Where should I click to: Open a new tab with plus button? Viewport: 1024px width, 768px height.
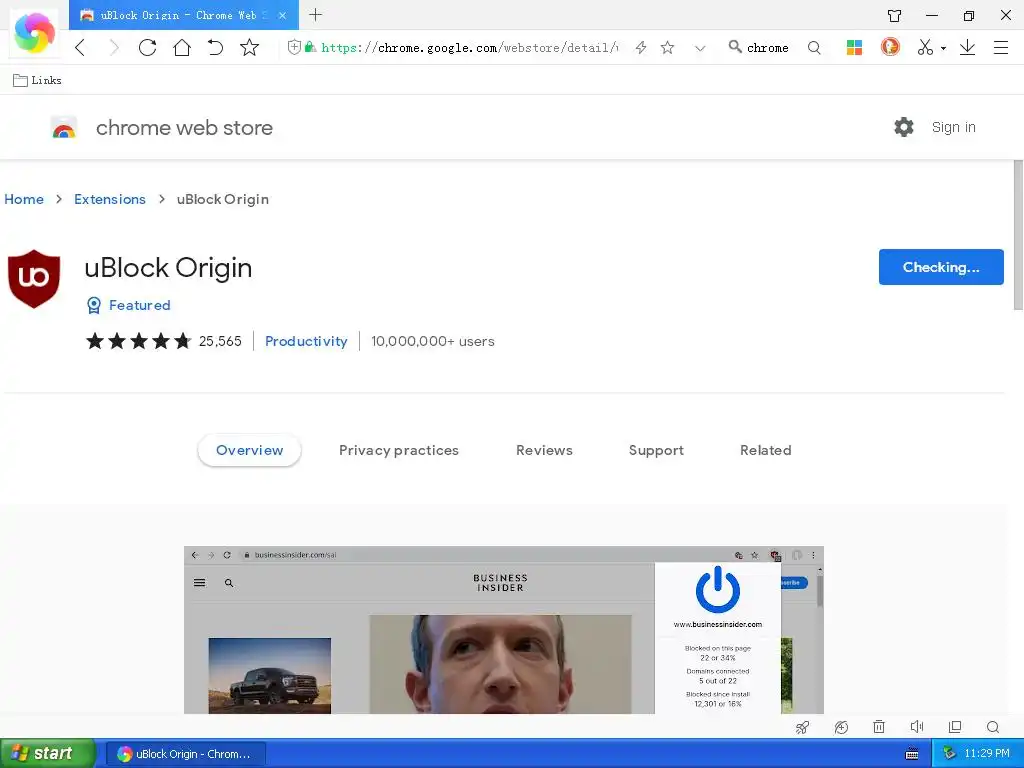[315, 14]
